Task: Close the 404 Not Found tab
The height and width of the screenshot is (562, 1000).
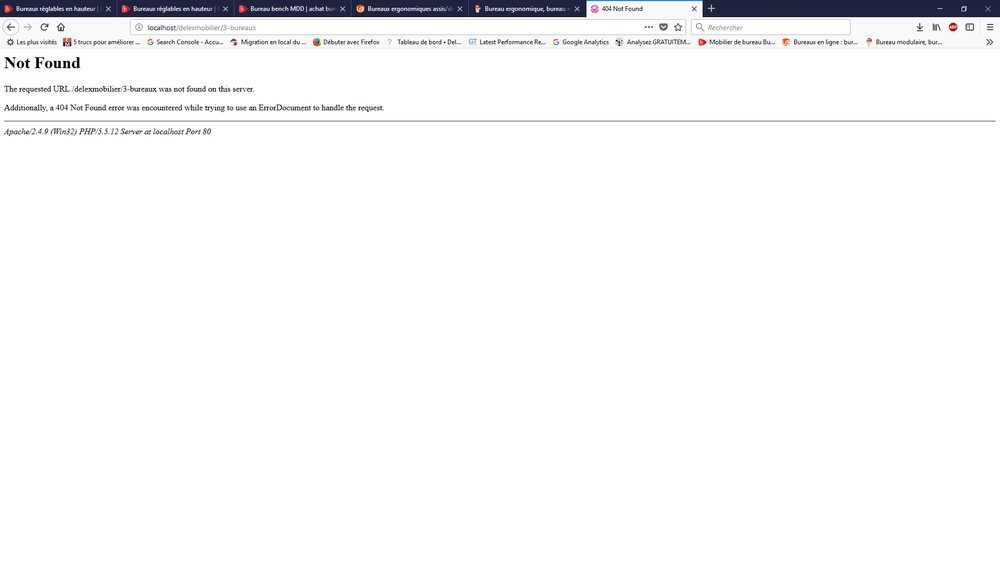Action: coord(694,9)
